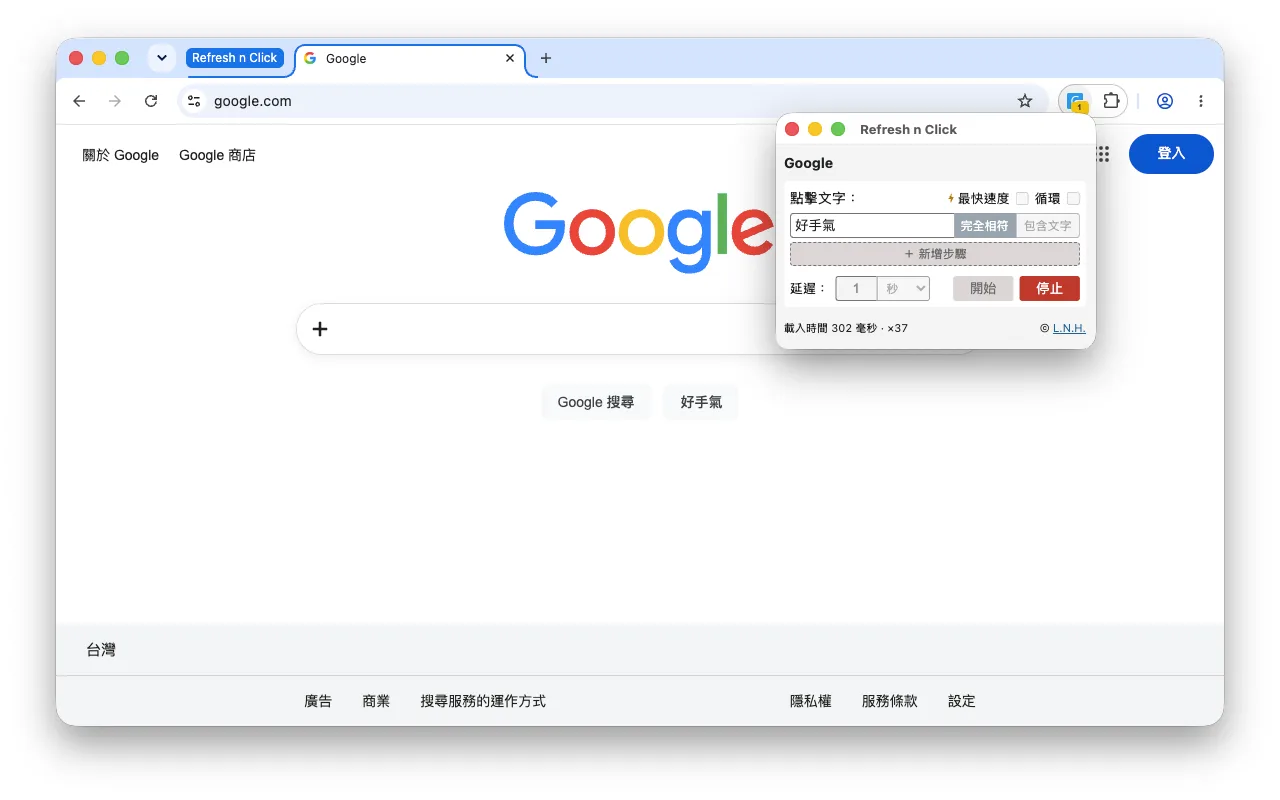1280x800 pixels.
Task: Select the Refresh n Click tab group label
Action: [235, 58]
